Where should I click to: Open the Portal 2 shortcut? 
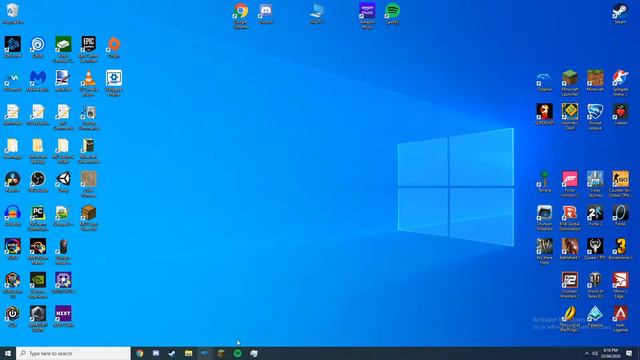pyautogui.click(x=595, y=216)
